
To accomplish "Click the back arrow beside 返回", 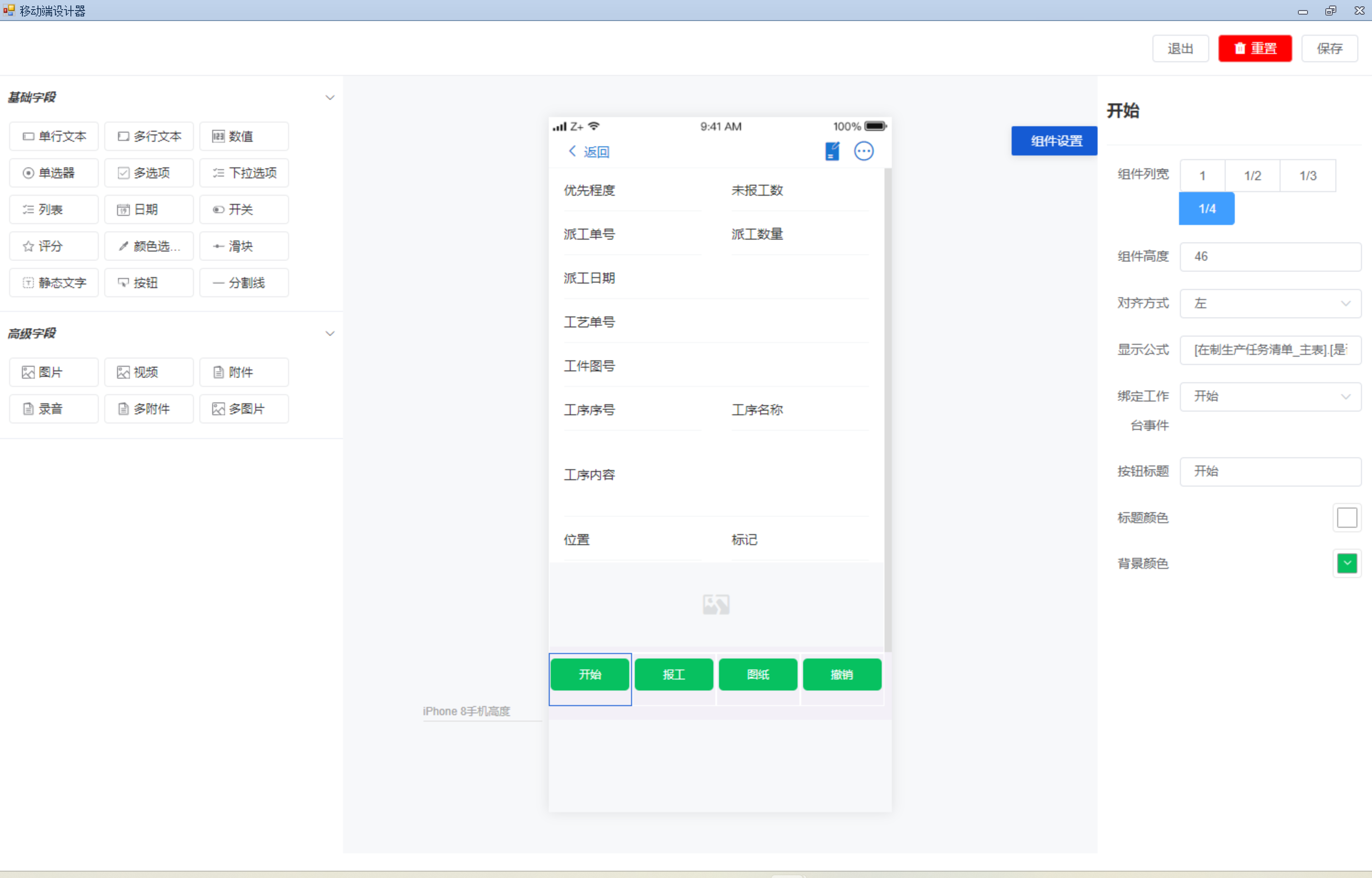I will click(x=572, y=151).
